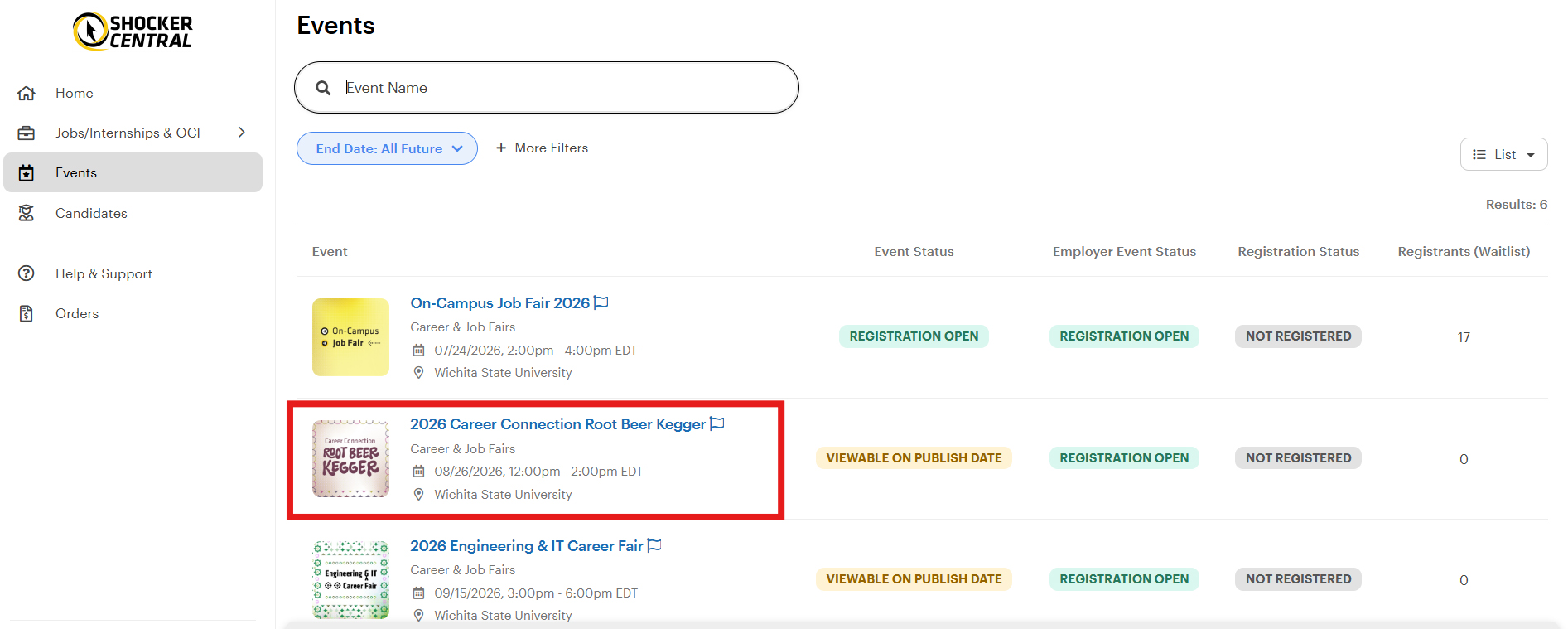Expand the Jobs/Internships & OCI chevron
Screen dimensions: 1568x629
tap(242, 133)
